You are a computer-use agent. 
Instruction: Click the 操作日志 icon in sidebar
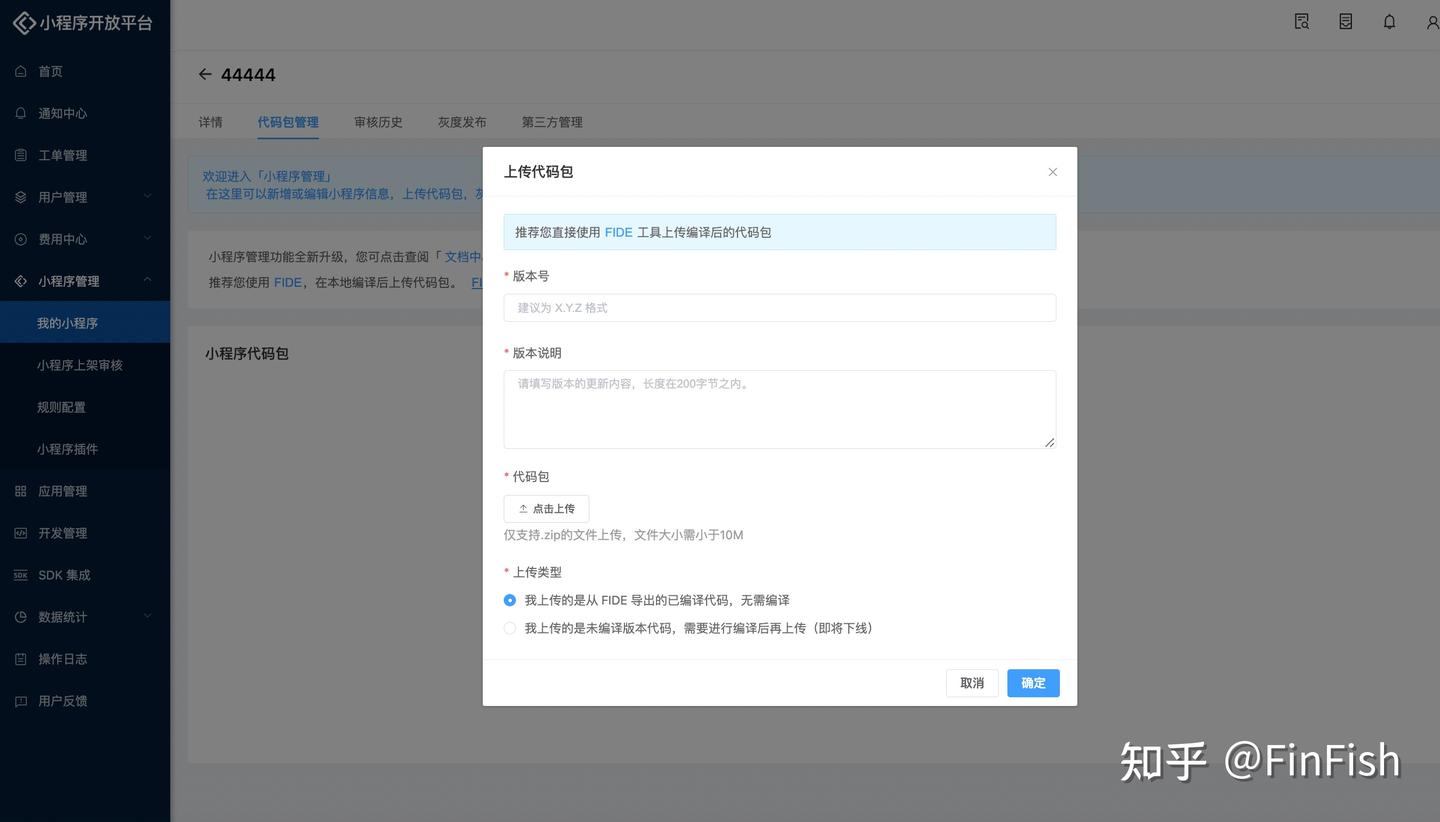pos(21,659)
